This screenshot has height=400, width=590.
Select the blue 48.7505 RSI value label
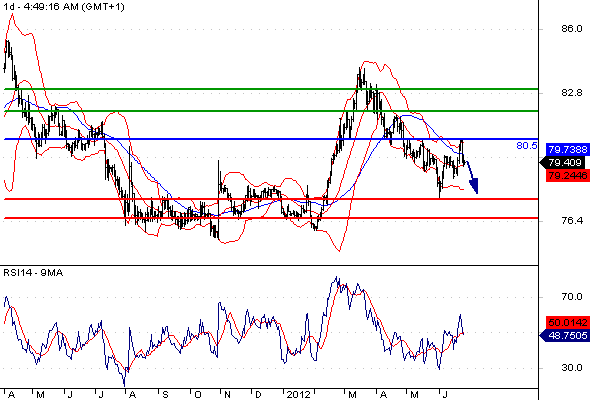pos(564,335)
